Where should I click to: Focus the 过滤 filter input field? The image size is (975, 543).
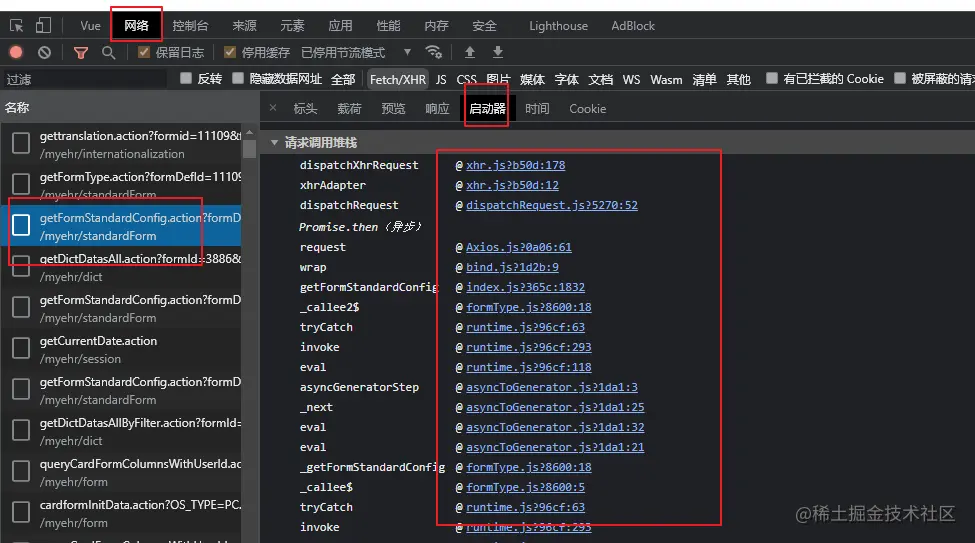pos(84,79)
